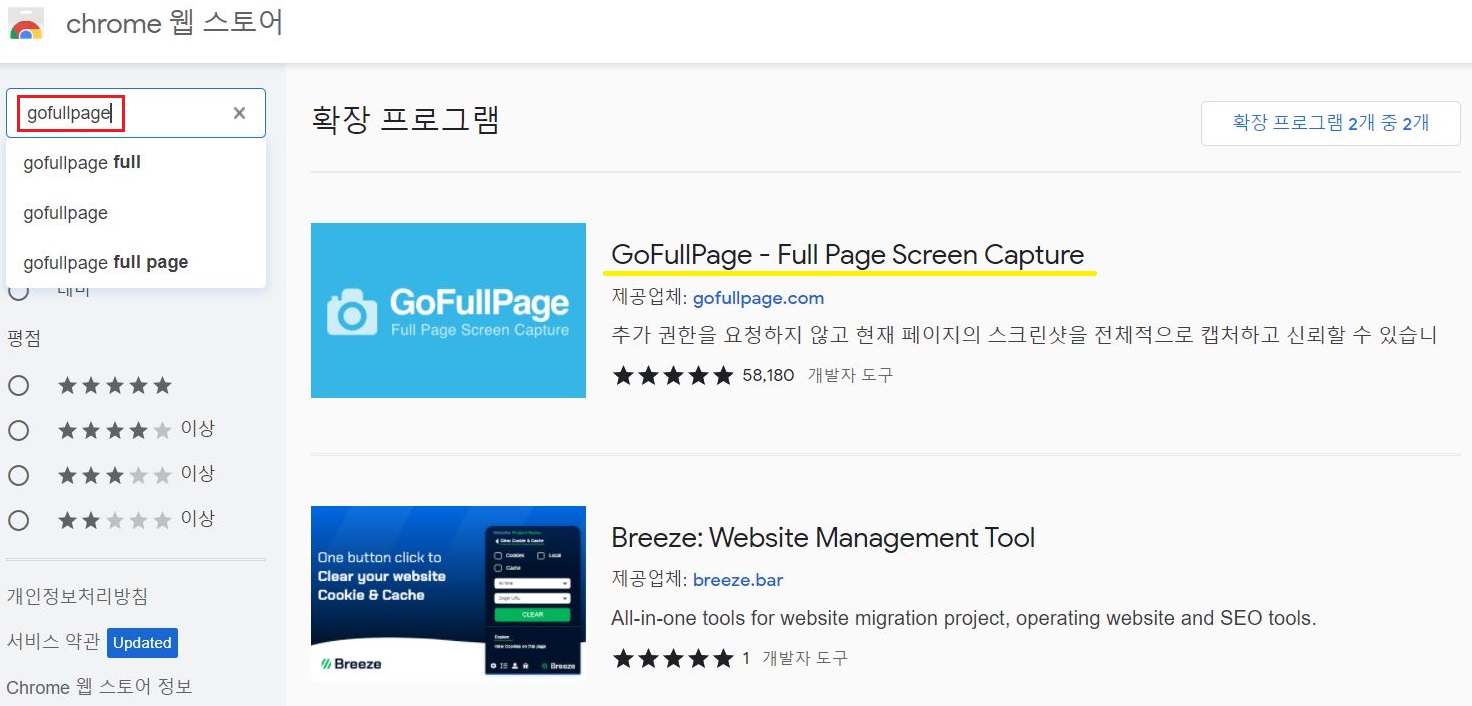
Task: Visit the breeze.bar provider link
Action: tap(738, 580)
